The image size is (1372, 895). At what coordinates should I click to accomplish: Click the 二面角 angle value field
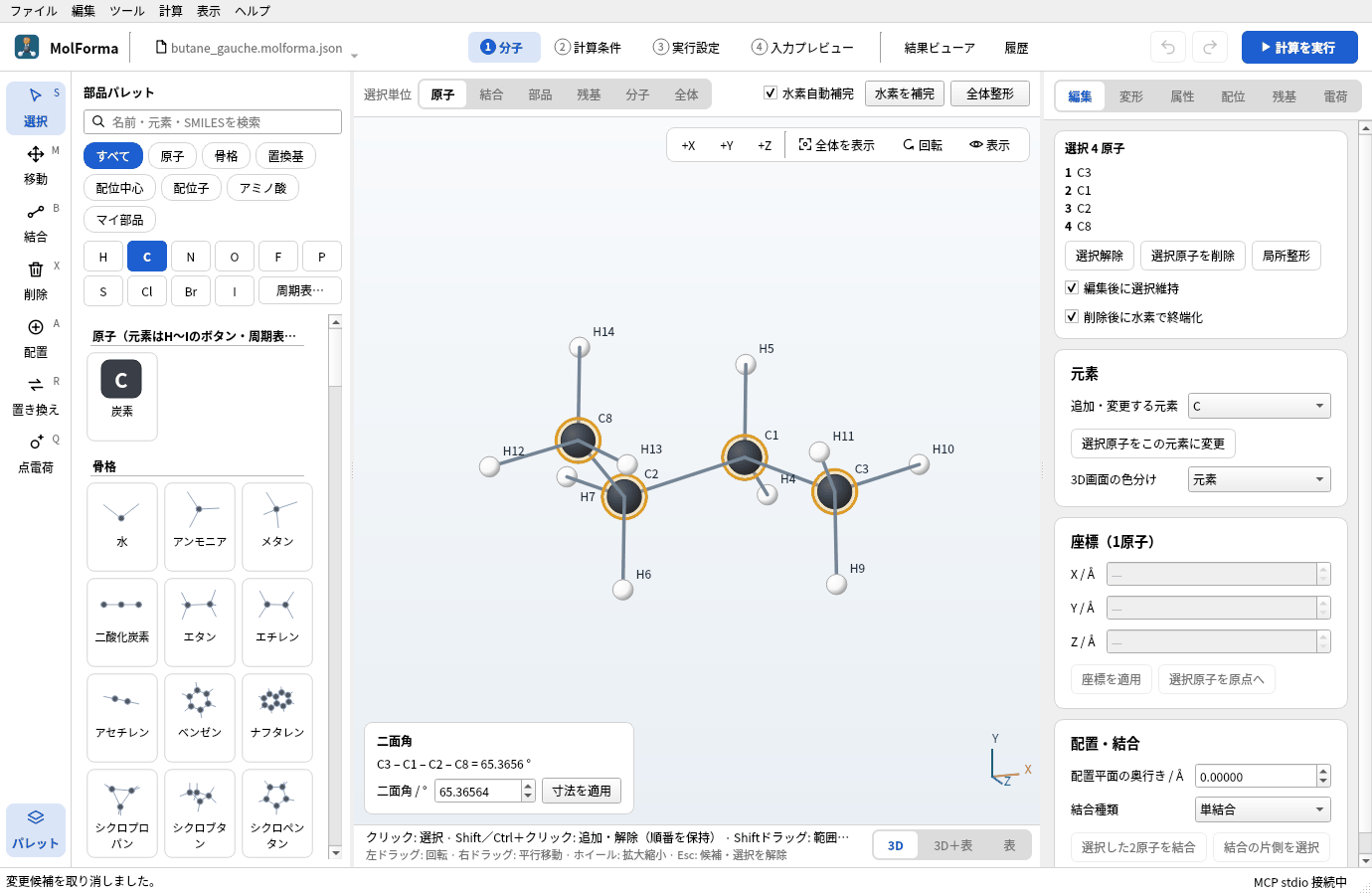coord(478,792)
